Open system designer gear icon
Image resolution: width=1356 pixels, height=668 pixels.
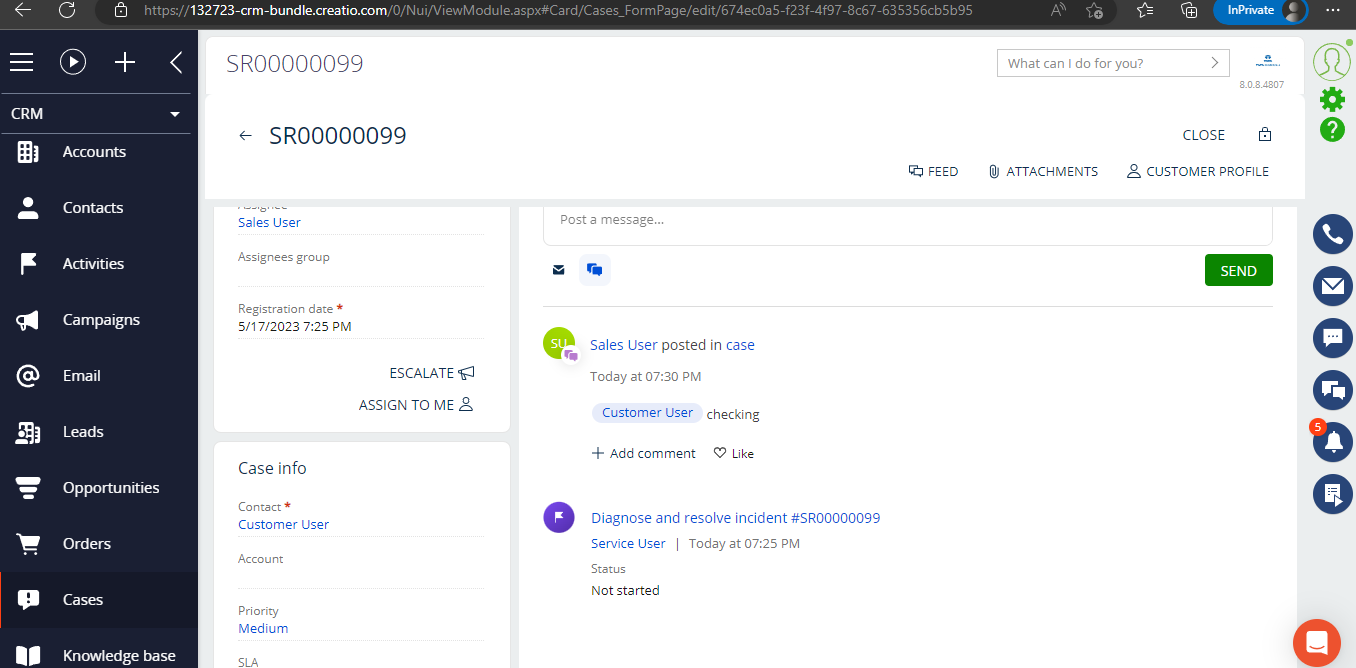coord(1332,99)
